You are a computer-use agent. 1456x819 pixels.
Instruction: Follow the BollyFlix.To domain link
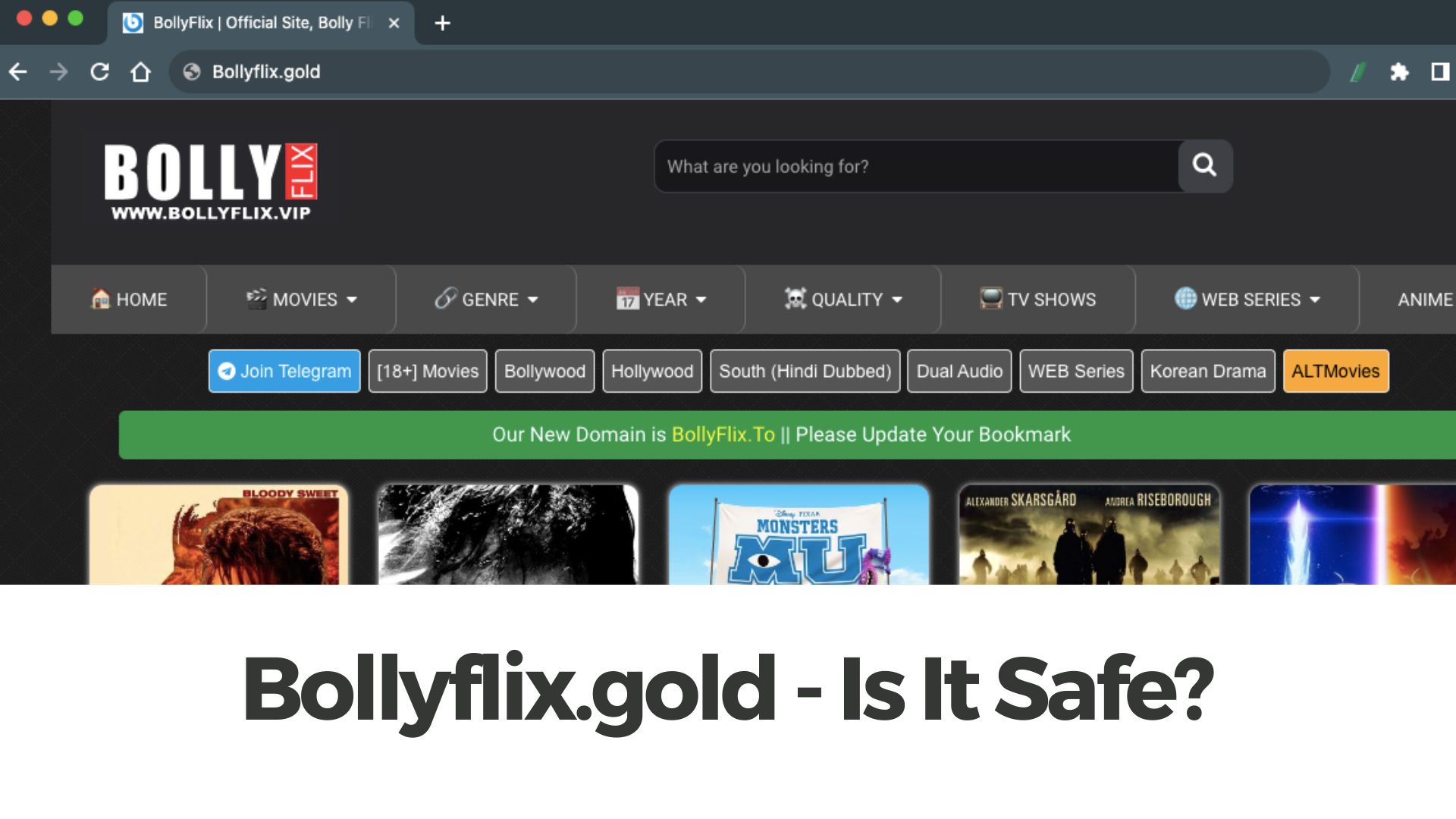723,435
